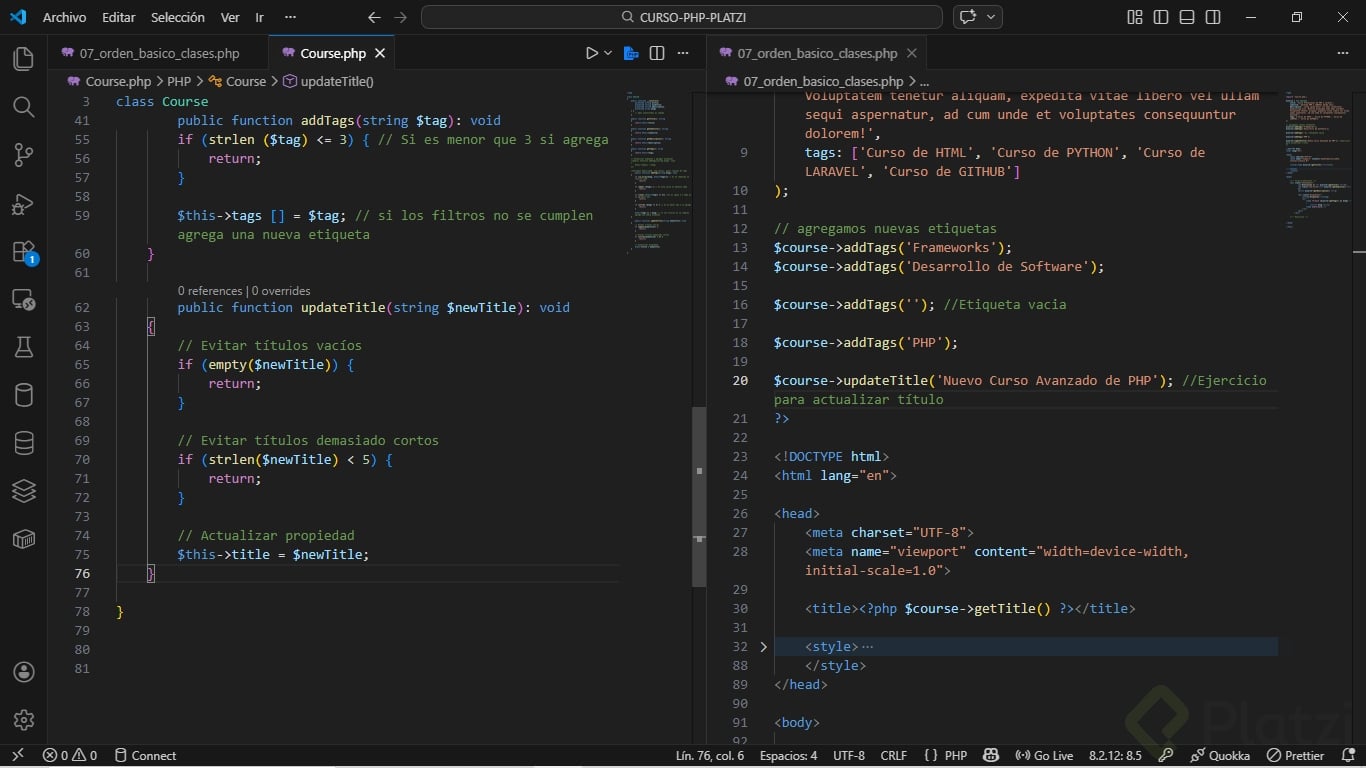The image size is (1366, 768).
Task: Open the Selección menu
Action: [177, 17]
